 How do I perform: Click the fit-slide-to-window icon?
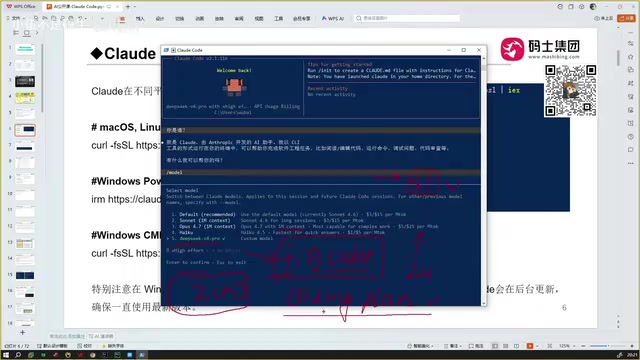pos(550,346)
